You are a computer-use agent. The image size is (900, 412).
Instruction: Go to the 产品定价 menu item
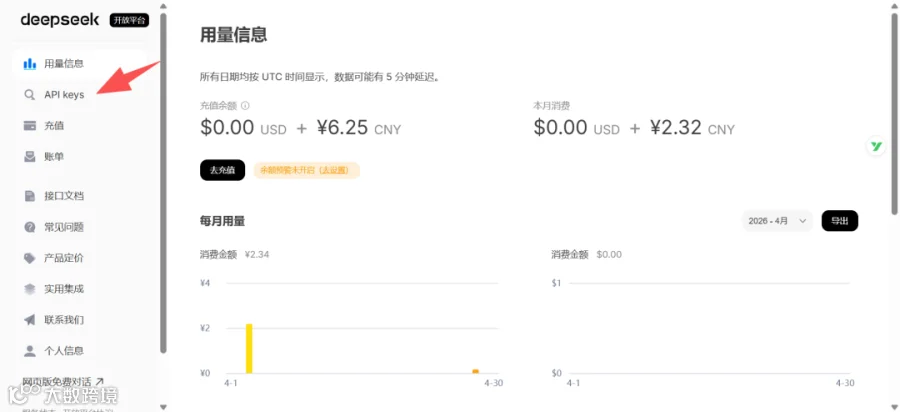[64, 258]
